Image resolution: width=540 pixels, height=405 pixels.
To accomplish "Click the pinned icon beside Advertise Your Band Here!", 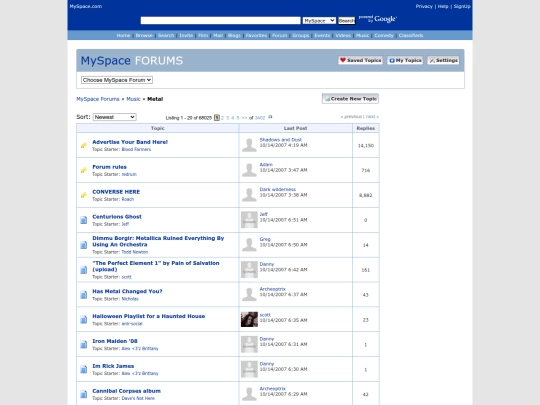I will [84, 145].
